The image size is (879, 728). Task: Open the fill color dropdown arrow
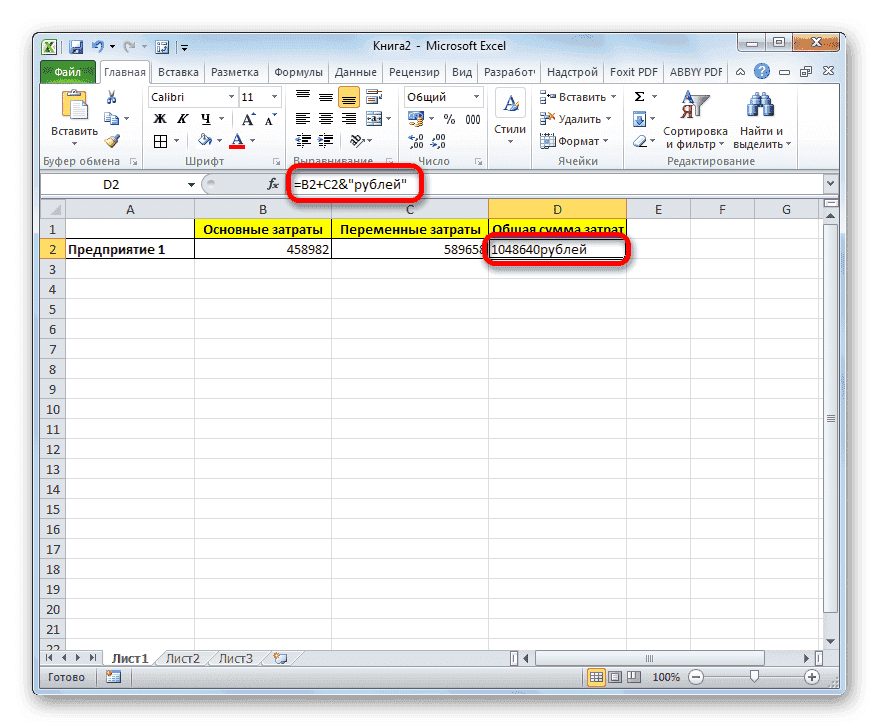click(x=217, y=140)
